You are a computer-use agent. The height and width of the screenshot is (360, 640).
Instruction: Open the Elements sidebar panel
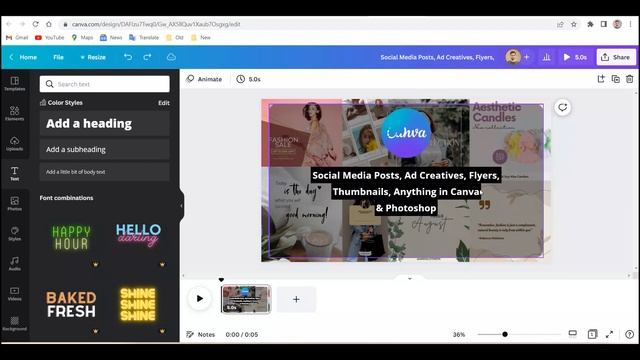(x=15, y=113)
